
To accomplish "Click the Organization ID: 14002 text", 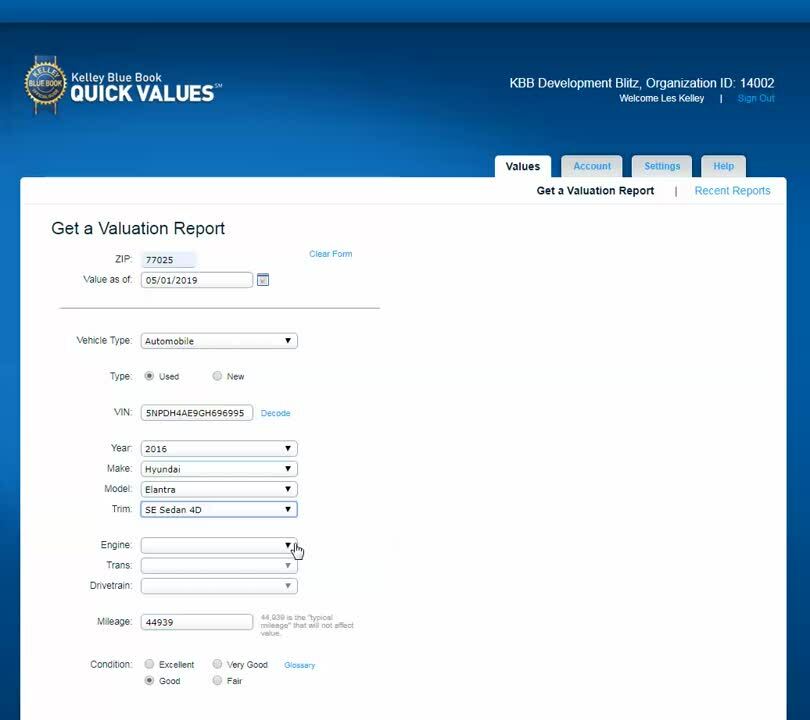I will 710,83.
